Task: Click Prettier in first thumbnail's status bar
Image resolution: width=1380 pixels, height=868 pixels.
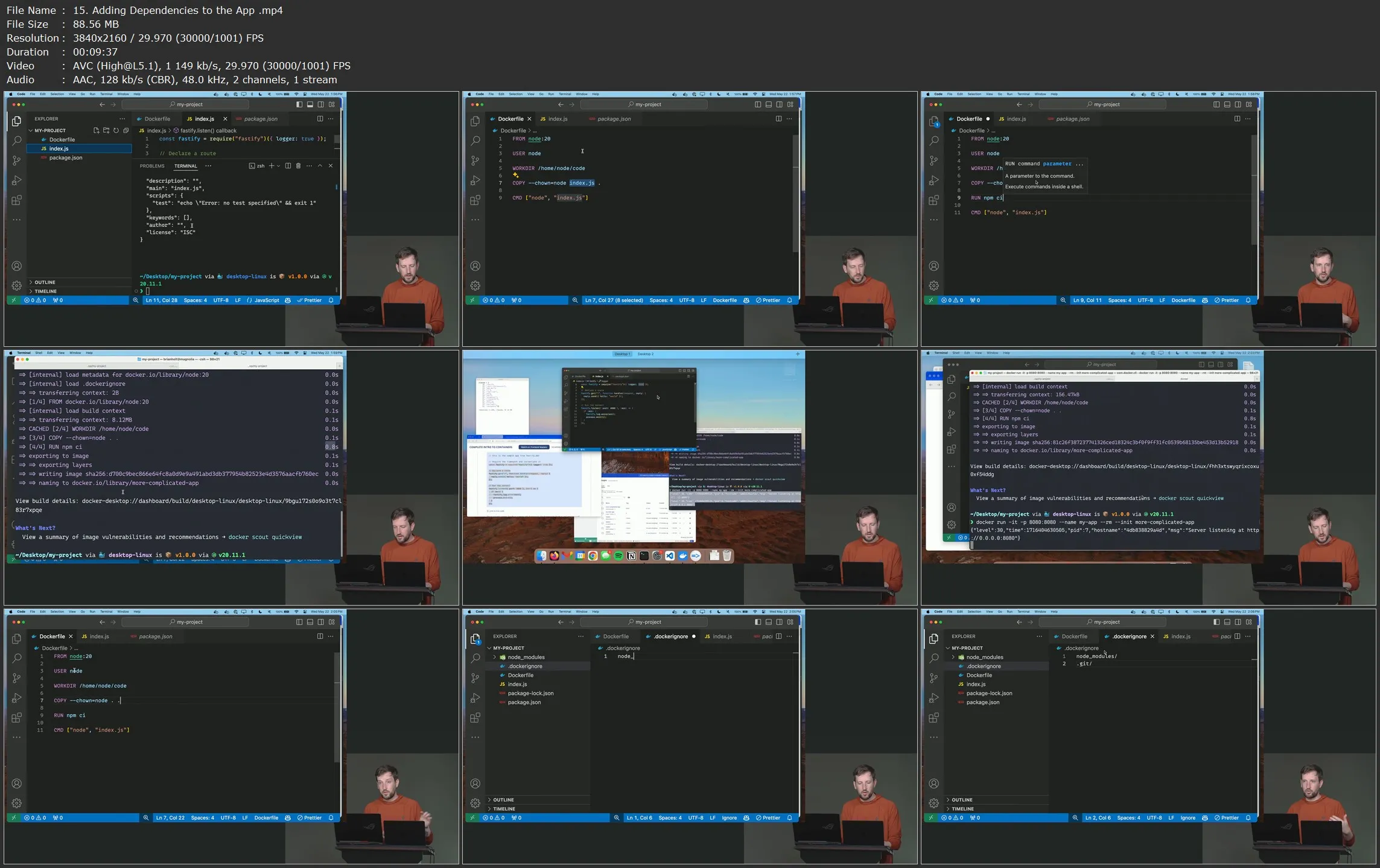Action: pos(309,300)
